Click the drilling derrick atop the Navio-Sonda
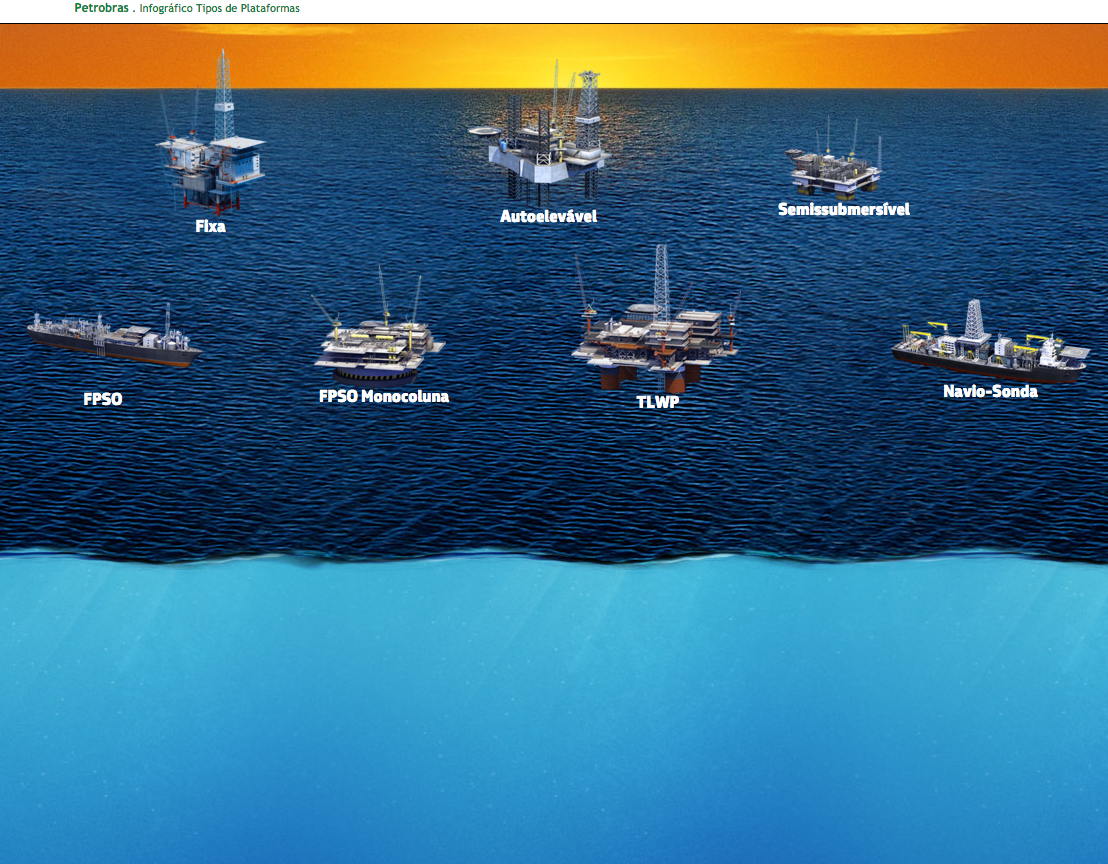The width and height of the screenshot is (1108, 864). click(974, 320)
